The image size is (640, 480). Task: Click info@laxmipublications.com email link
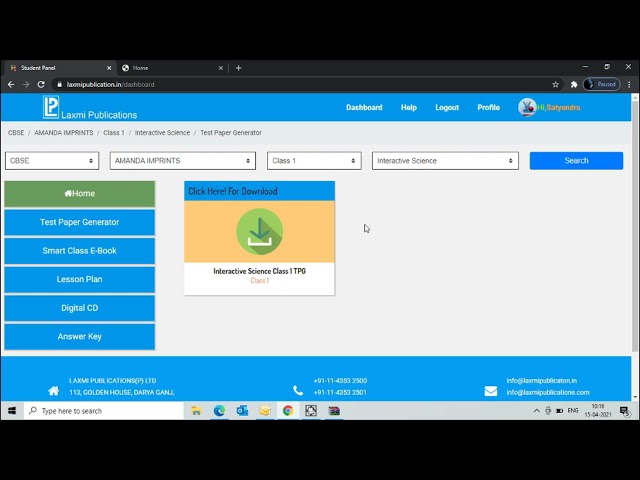(548, 392)
